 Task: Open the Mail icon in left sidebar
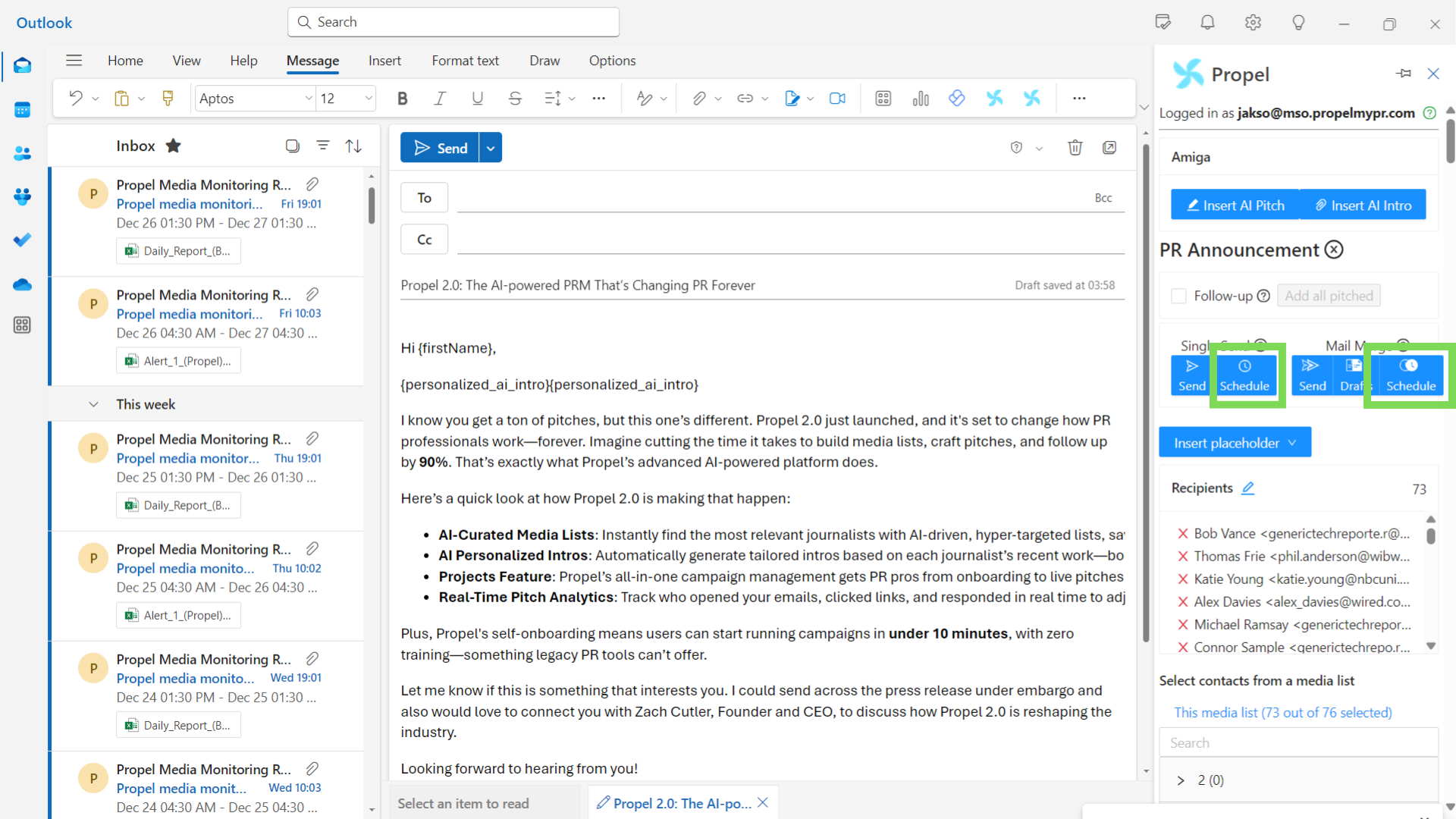22,66
